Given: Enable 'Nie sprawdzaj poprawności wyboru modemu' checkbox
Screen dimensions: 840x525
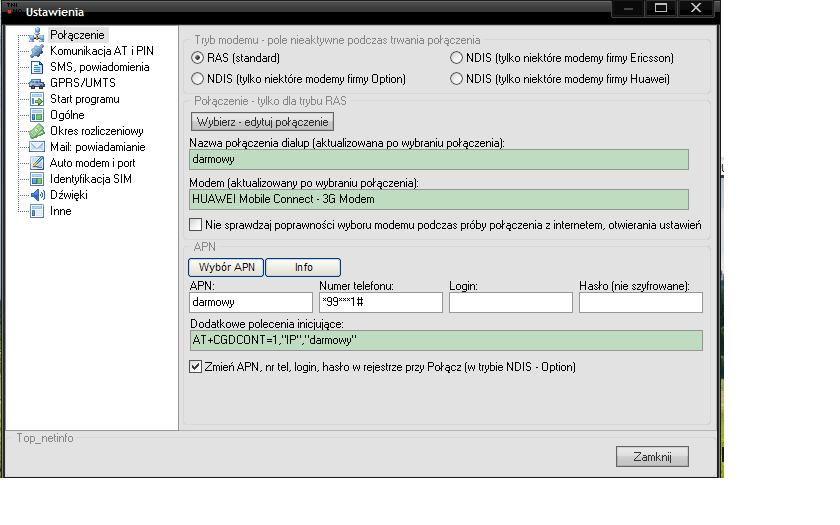Looking at the screenshot, I should pyautogui.click(x=196, y=225).
